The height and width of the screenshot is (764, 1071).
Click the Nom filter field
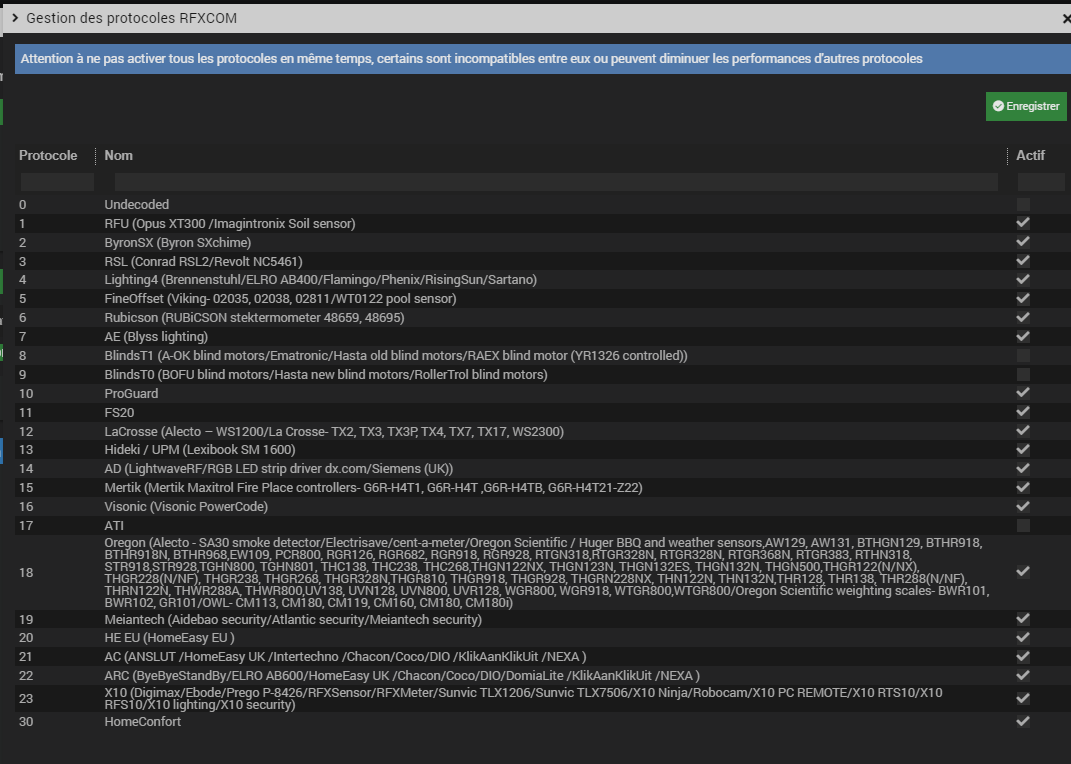pos(556,182)
